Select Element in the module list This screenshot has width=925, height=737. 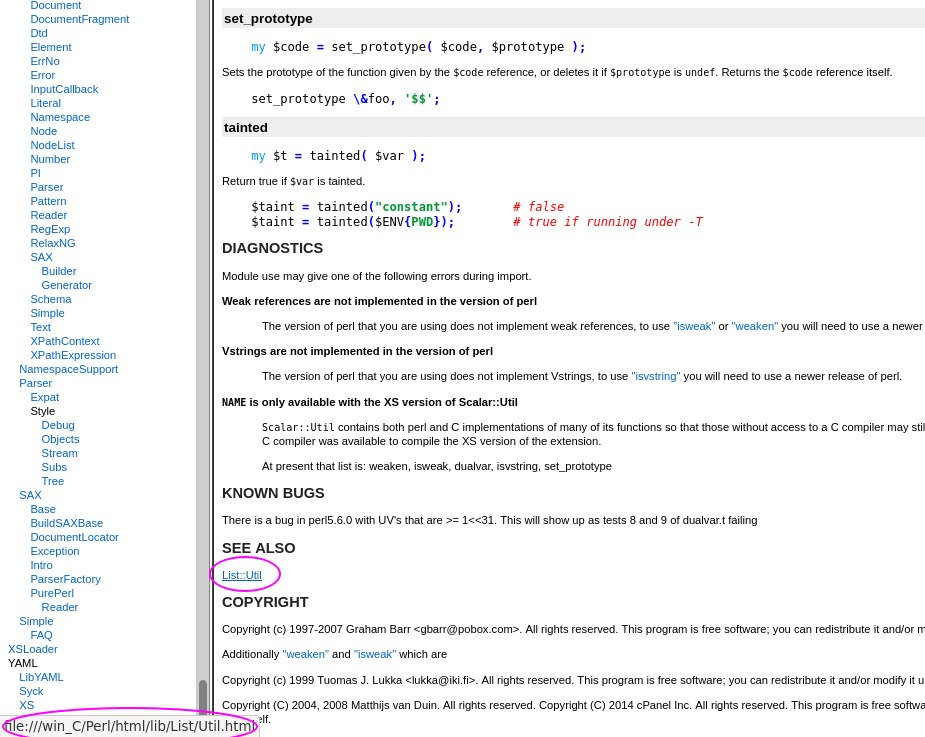[51, 47]
